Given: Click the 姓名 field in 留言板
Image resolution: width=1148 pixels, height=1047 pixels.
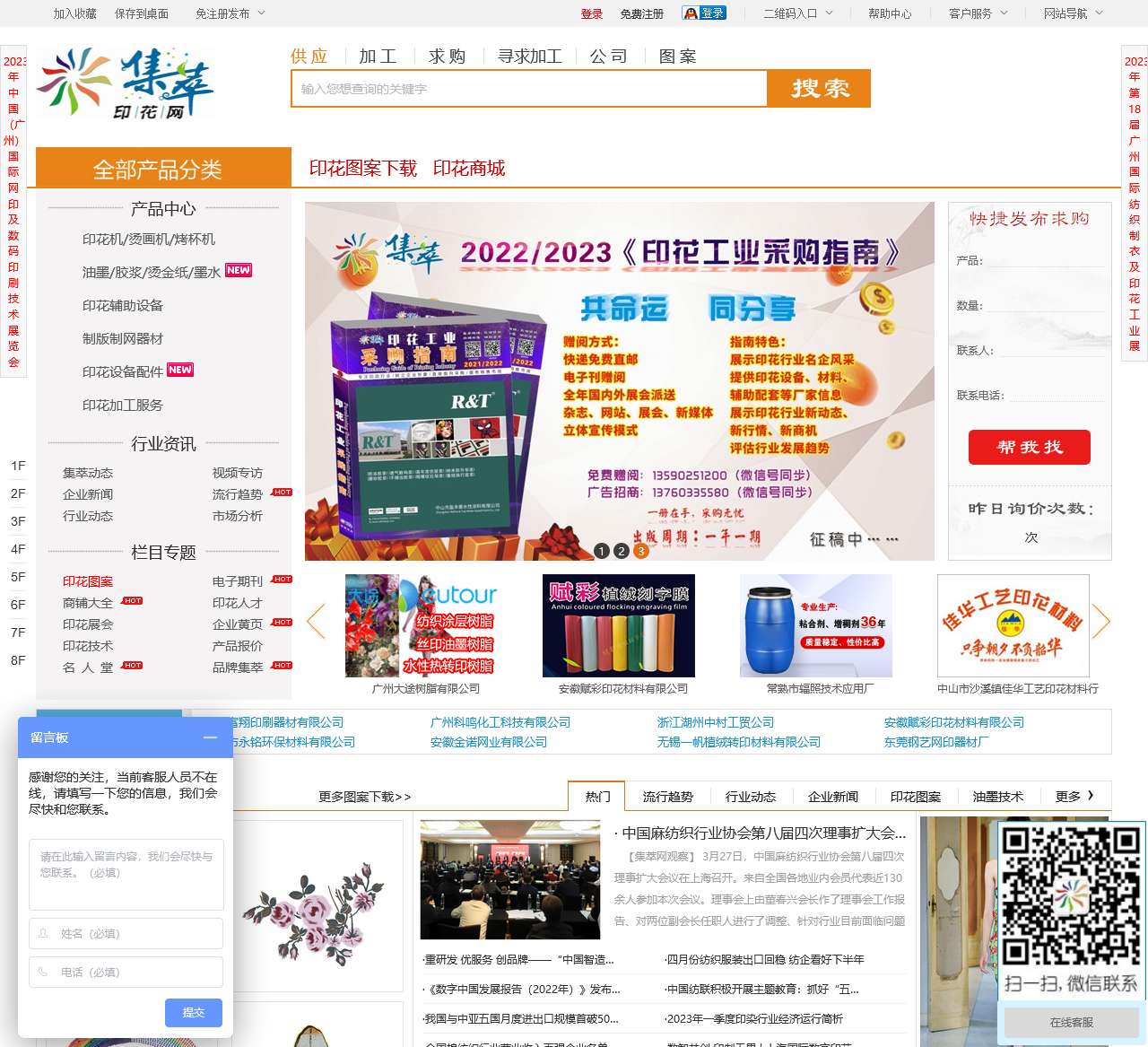Looking at the screenshot, I should click(126, 933).
